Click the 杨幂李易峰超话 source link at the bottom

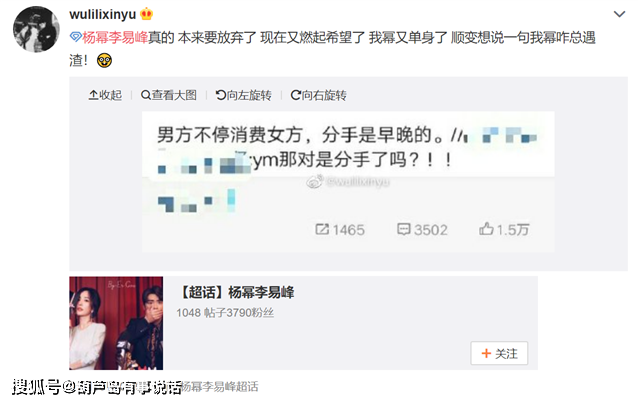tap(220, 386)
